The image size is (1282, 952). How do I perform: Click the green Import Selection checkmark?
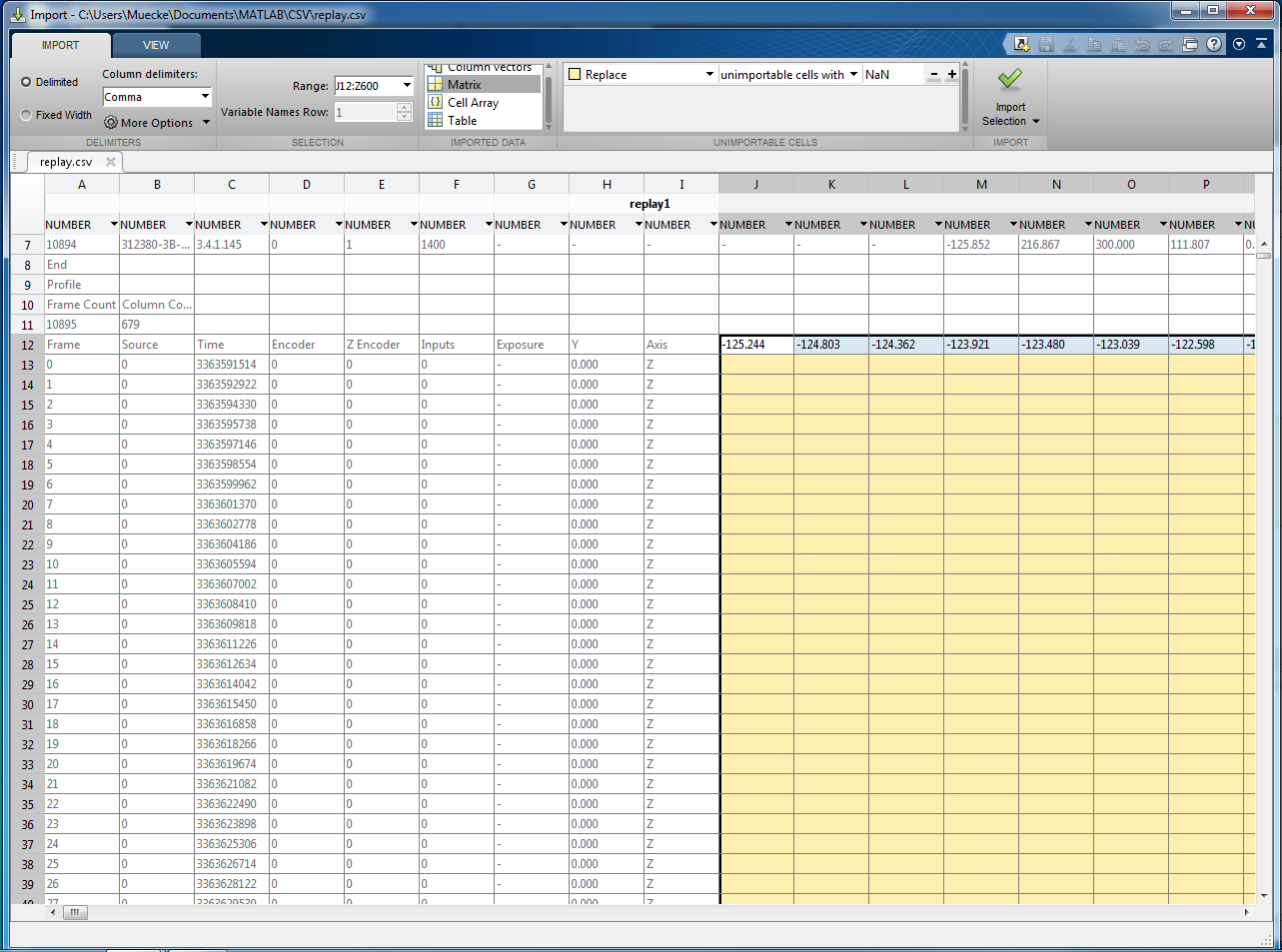(1009, 79)
